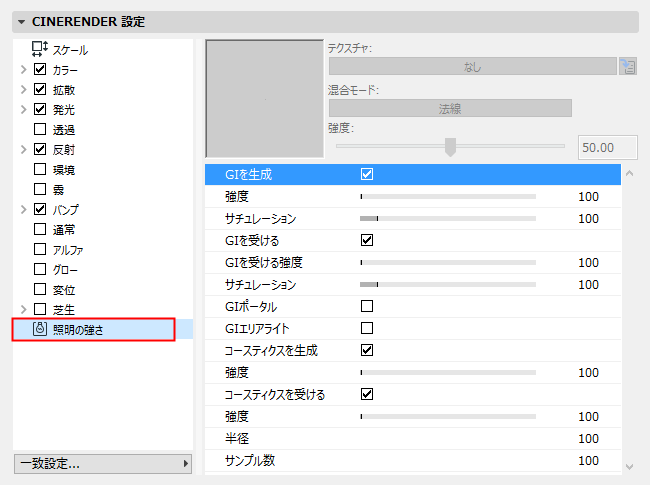650x485 pixels.
Task: Enable the グロー channel checkbox
Action: 40,269
